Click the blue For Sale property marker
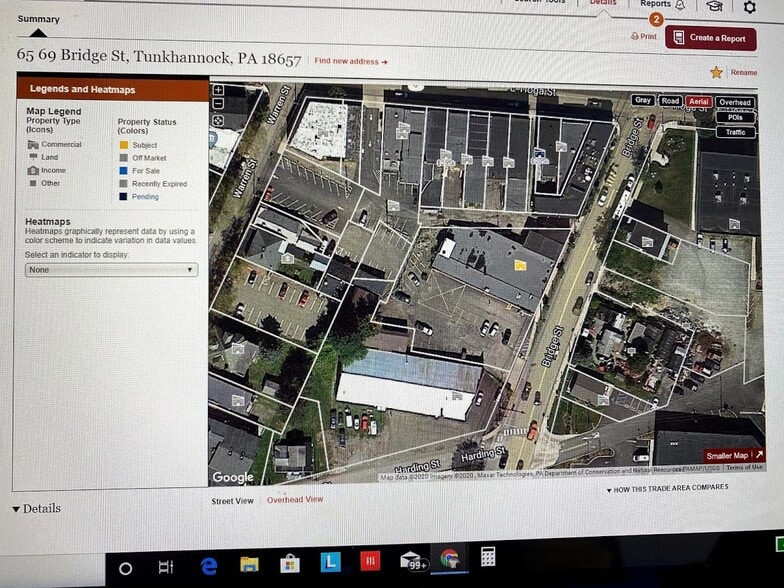 540,152
